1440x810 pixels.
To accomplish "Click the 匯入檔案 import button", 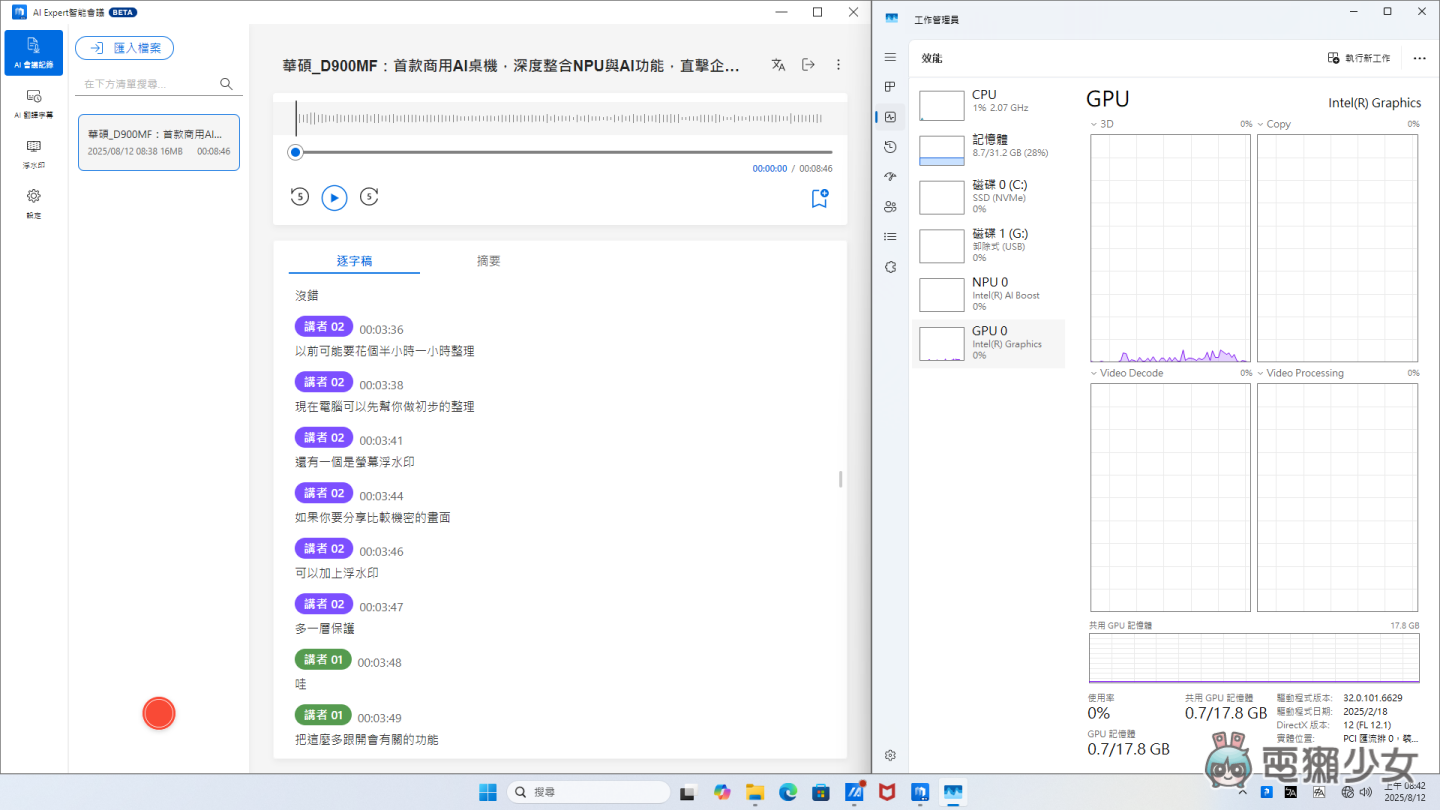I will point(125,48).
